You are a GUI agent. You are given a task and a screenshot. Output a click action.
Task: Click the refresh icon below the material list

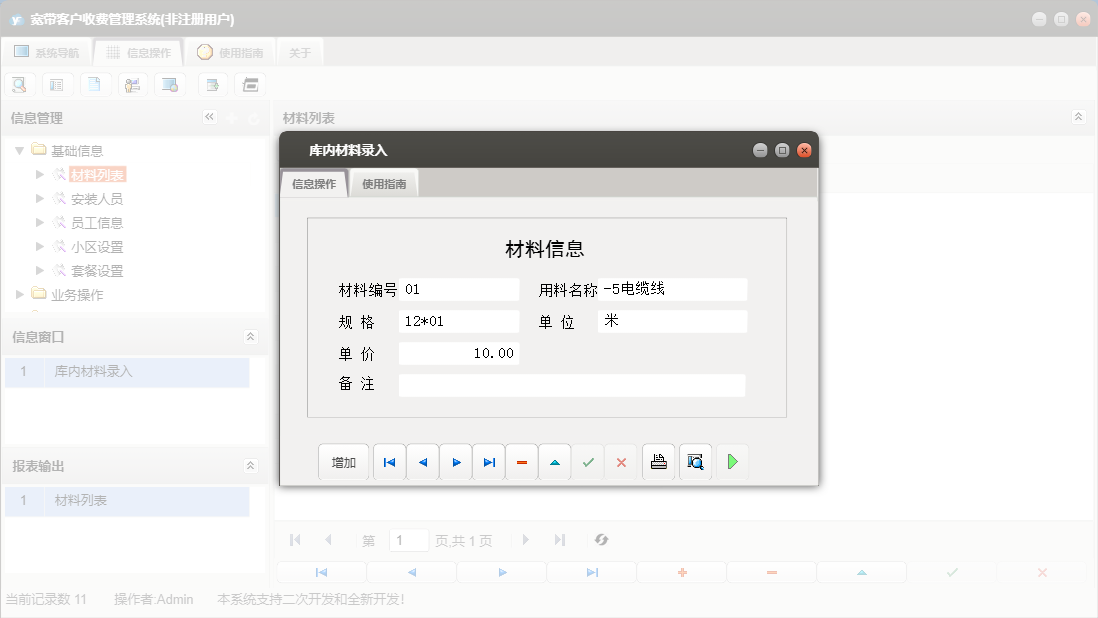601,540
